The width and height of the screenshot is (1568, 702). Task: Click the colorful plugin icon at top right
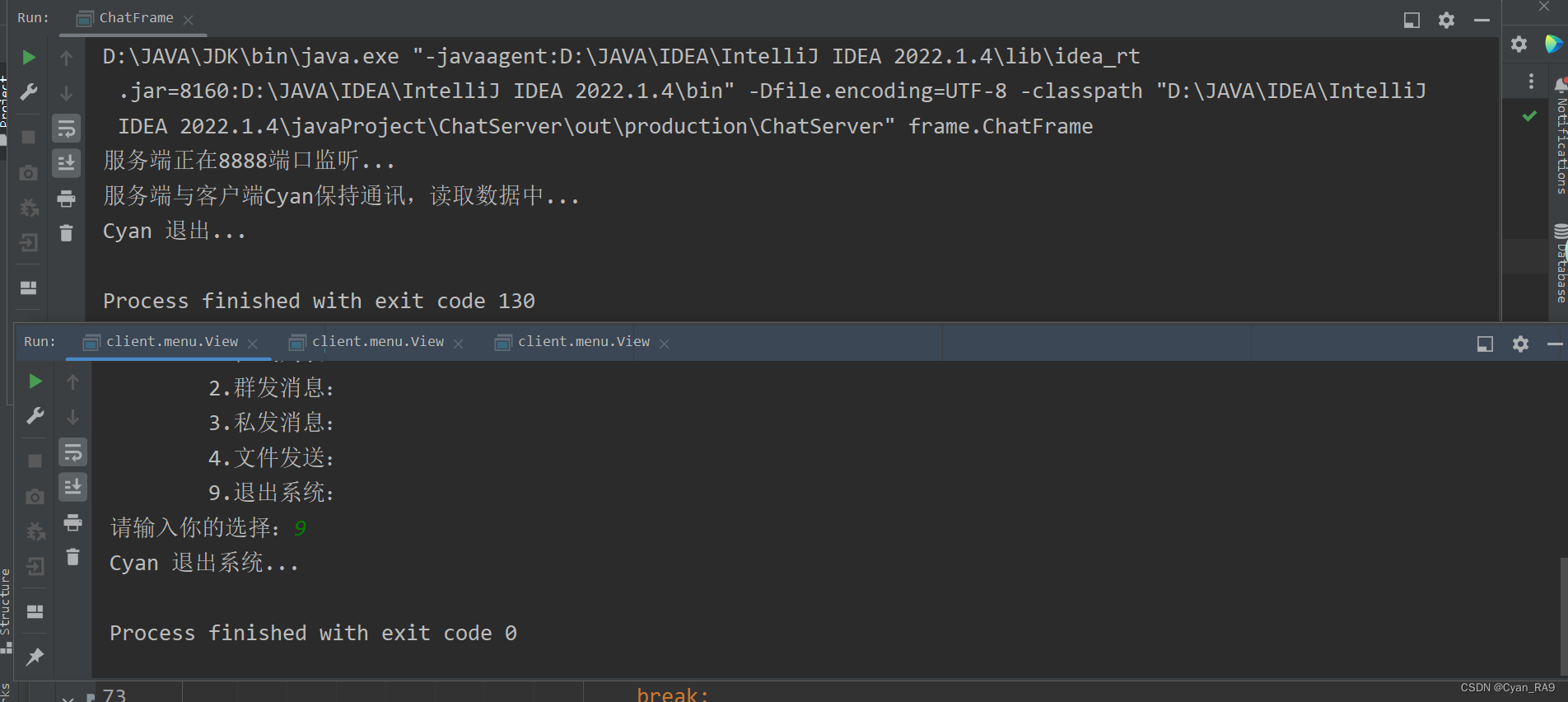1555,44
